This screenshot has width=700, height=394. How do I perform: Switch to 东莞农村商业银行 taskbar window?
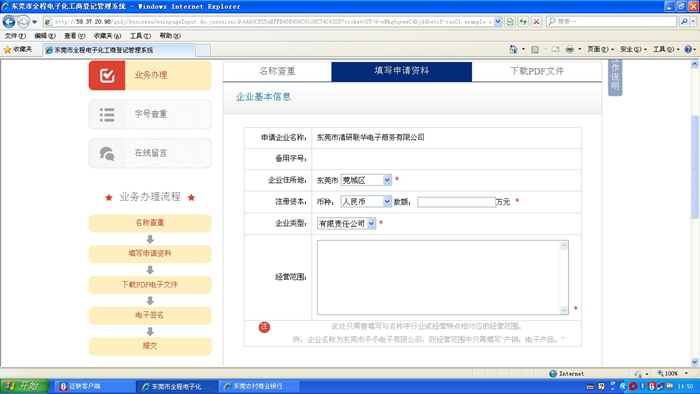tap(259, 386)
